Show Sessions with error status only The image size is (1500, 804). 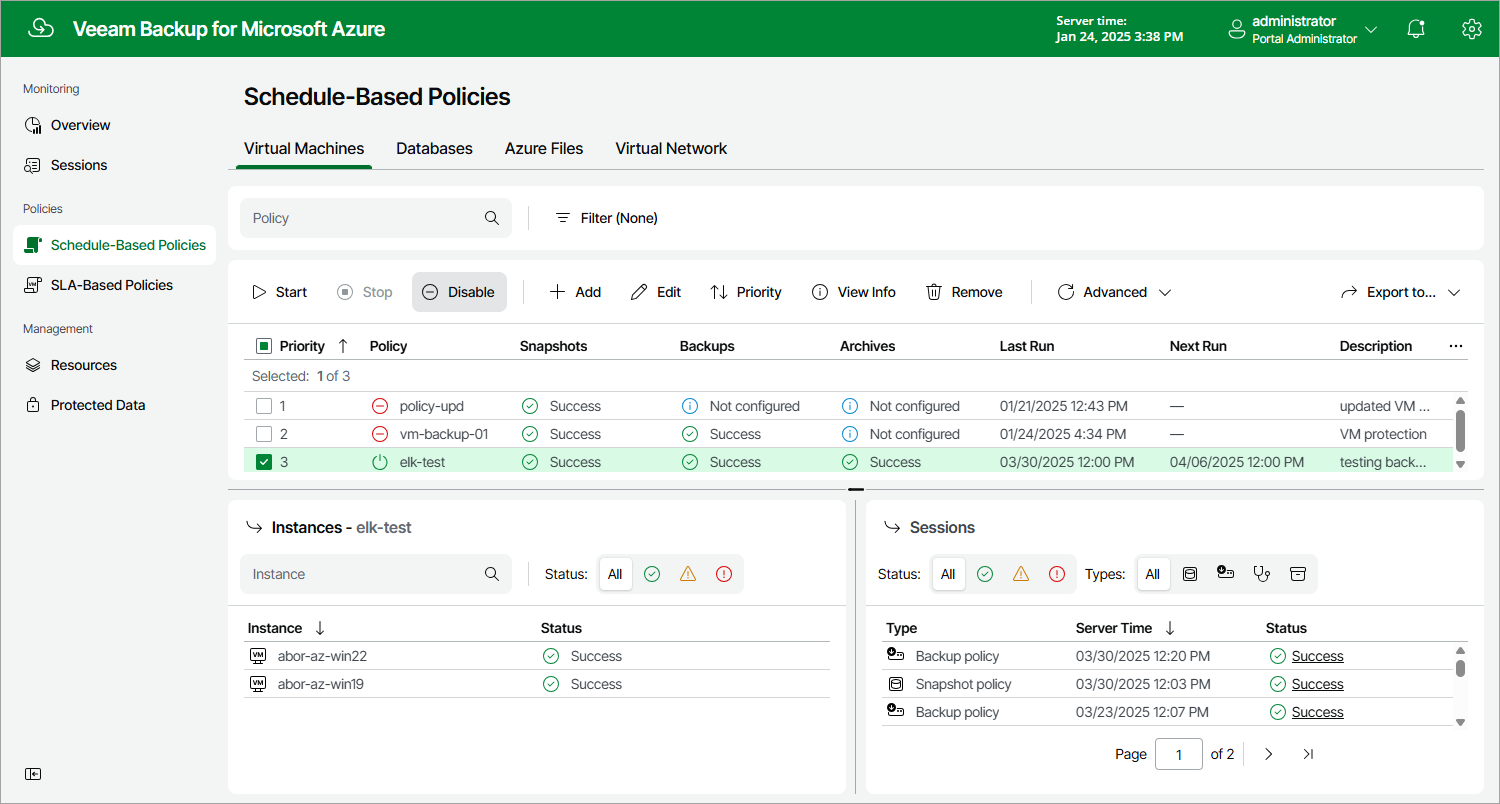coord(1057,574)
